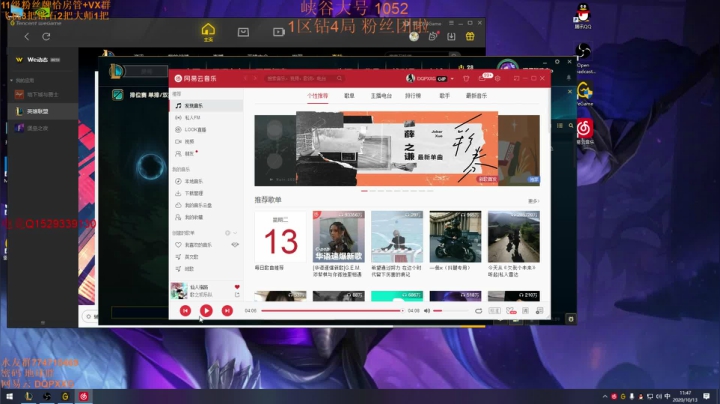Switch to 最新音乐 tab

(x=476, y=96)
